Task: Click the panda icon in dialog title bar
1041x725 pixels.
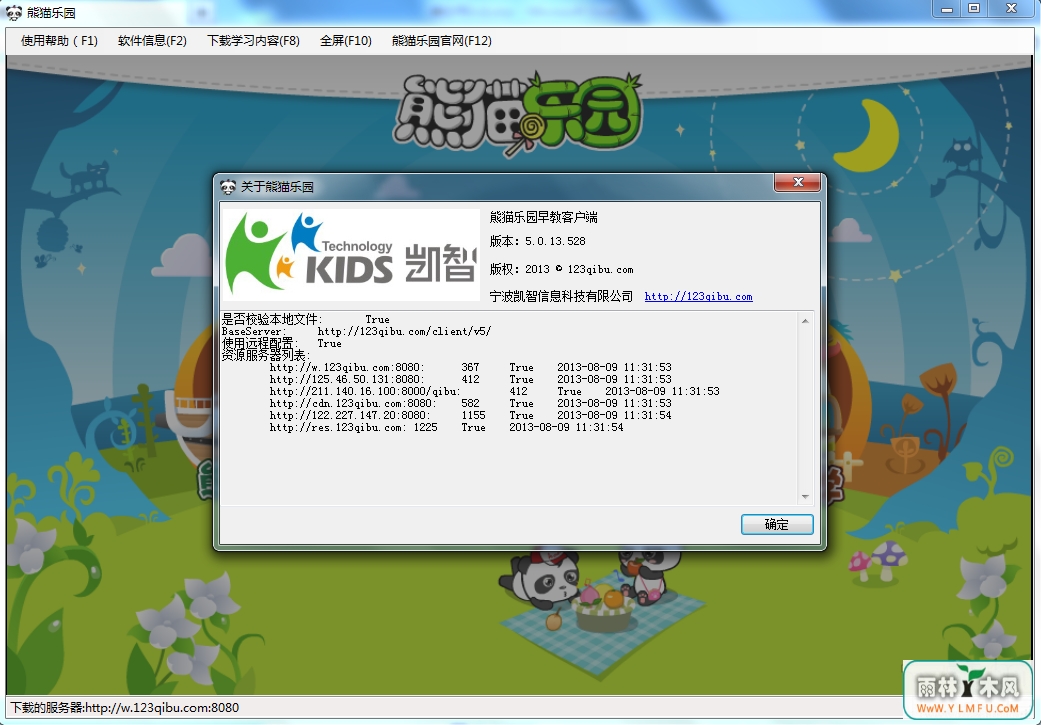Action: tap(228, 187)
